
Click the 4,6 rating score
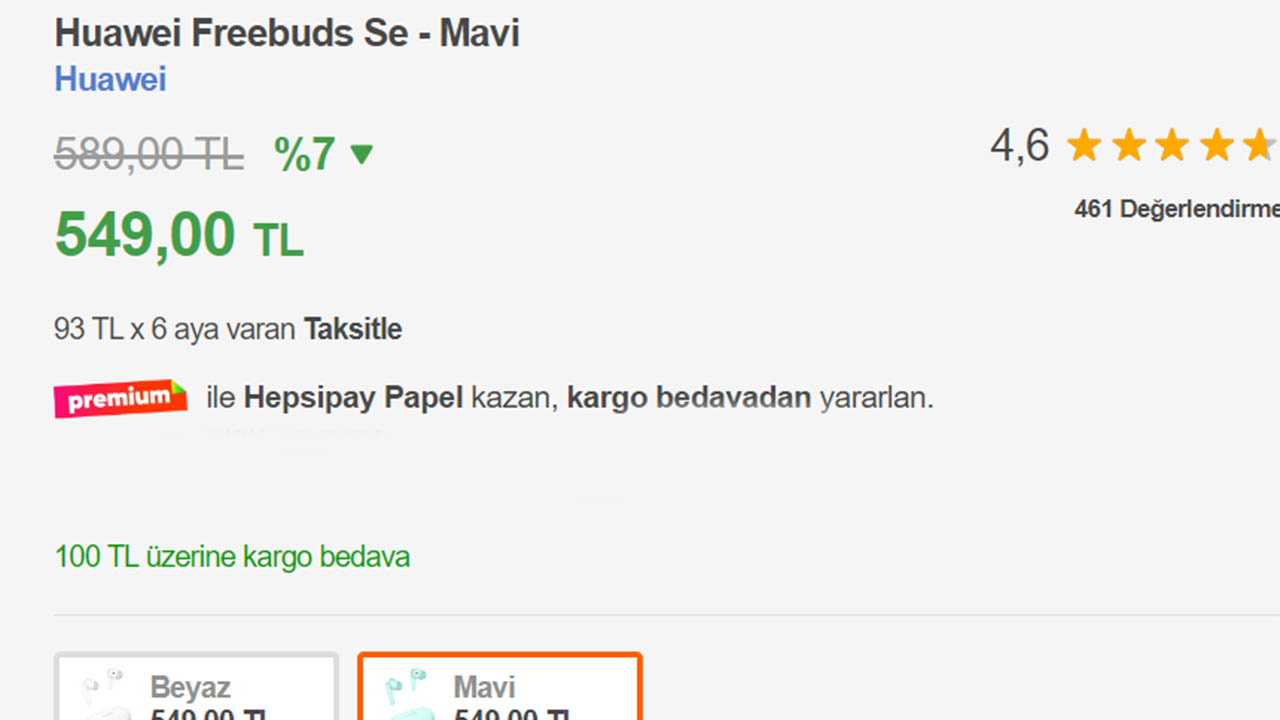tap(1019, 145)
